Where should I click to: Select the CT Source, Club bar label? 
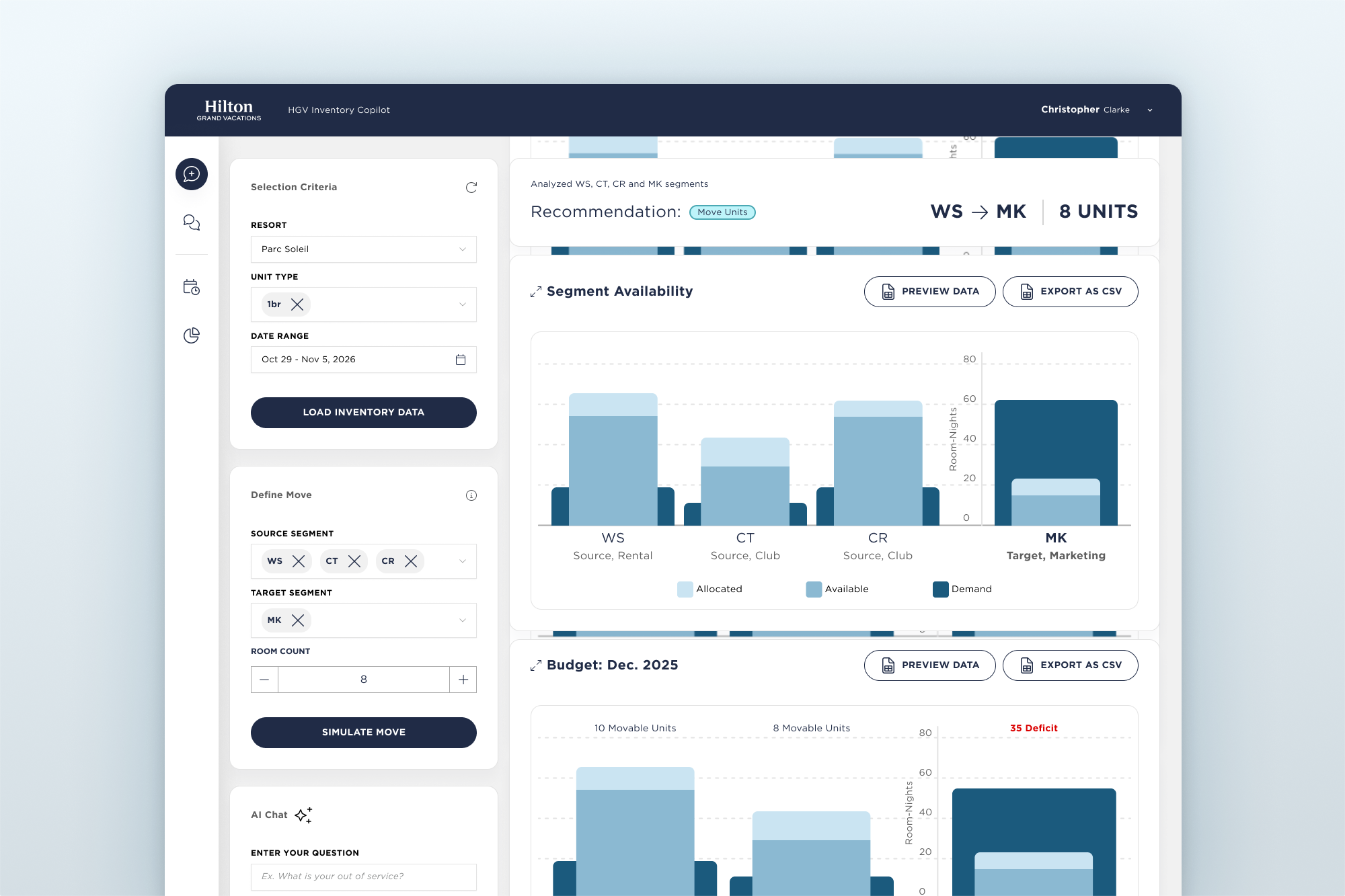745,546
